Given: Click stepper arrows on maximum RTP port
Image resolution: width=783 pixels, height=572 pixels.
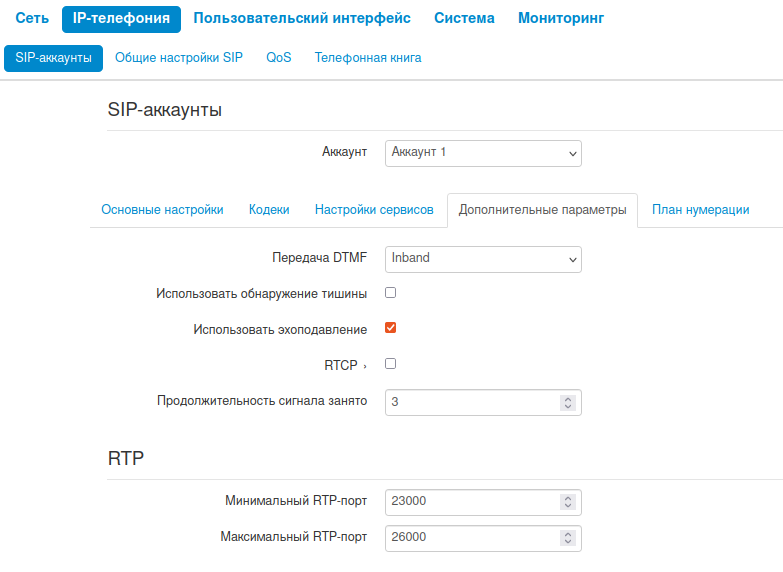Looking at the screenshot, I should pyautogui.click(x=568, y=538).
